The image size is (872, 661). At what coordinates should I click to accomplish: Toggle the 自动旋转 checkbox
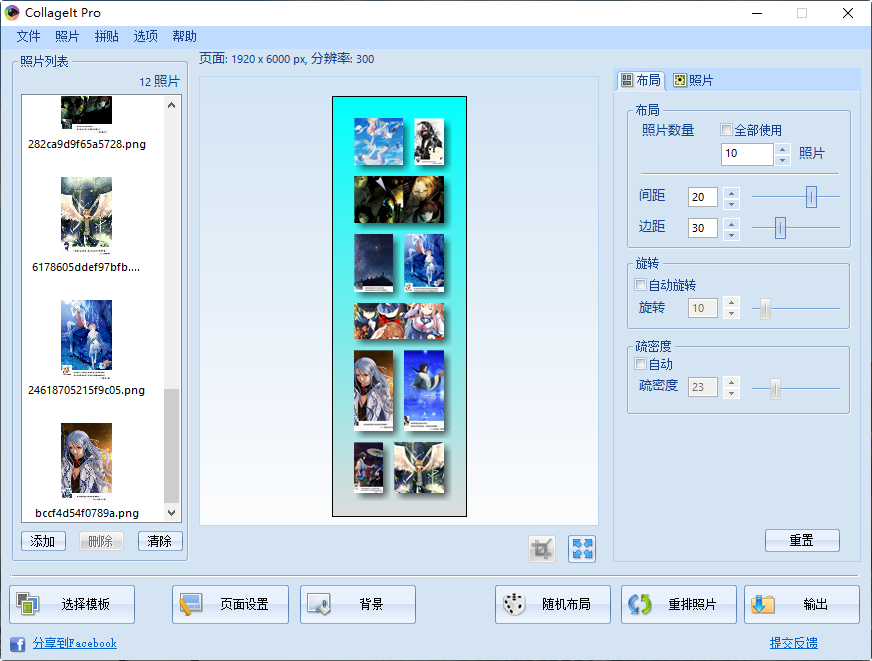click(640, 285)
